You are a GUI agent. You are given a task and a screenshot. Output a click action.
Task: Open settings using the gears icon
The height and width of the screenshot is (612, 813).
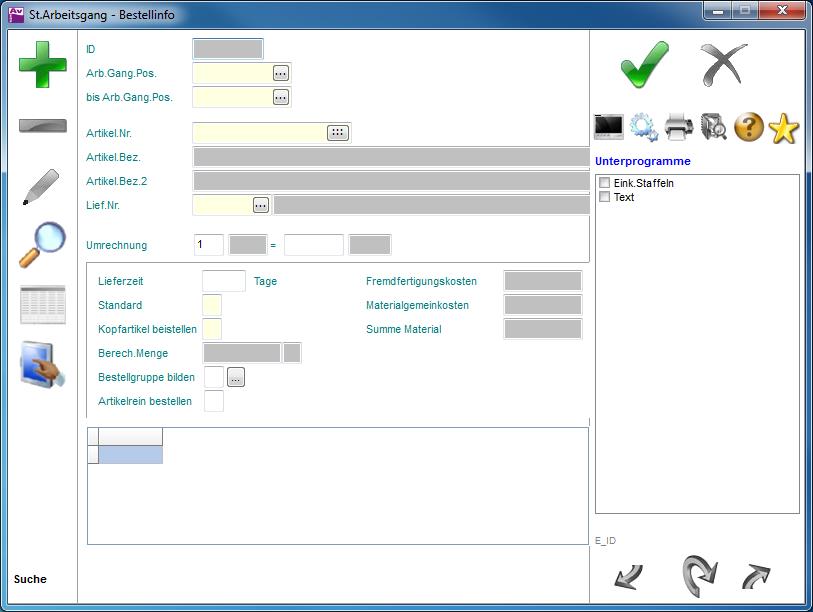644,127
